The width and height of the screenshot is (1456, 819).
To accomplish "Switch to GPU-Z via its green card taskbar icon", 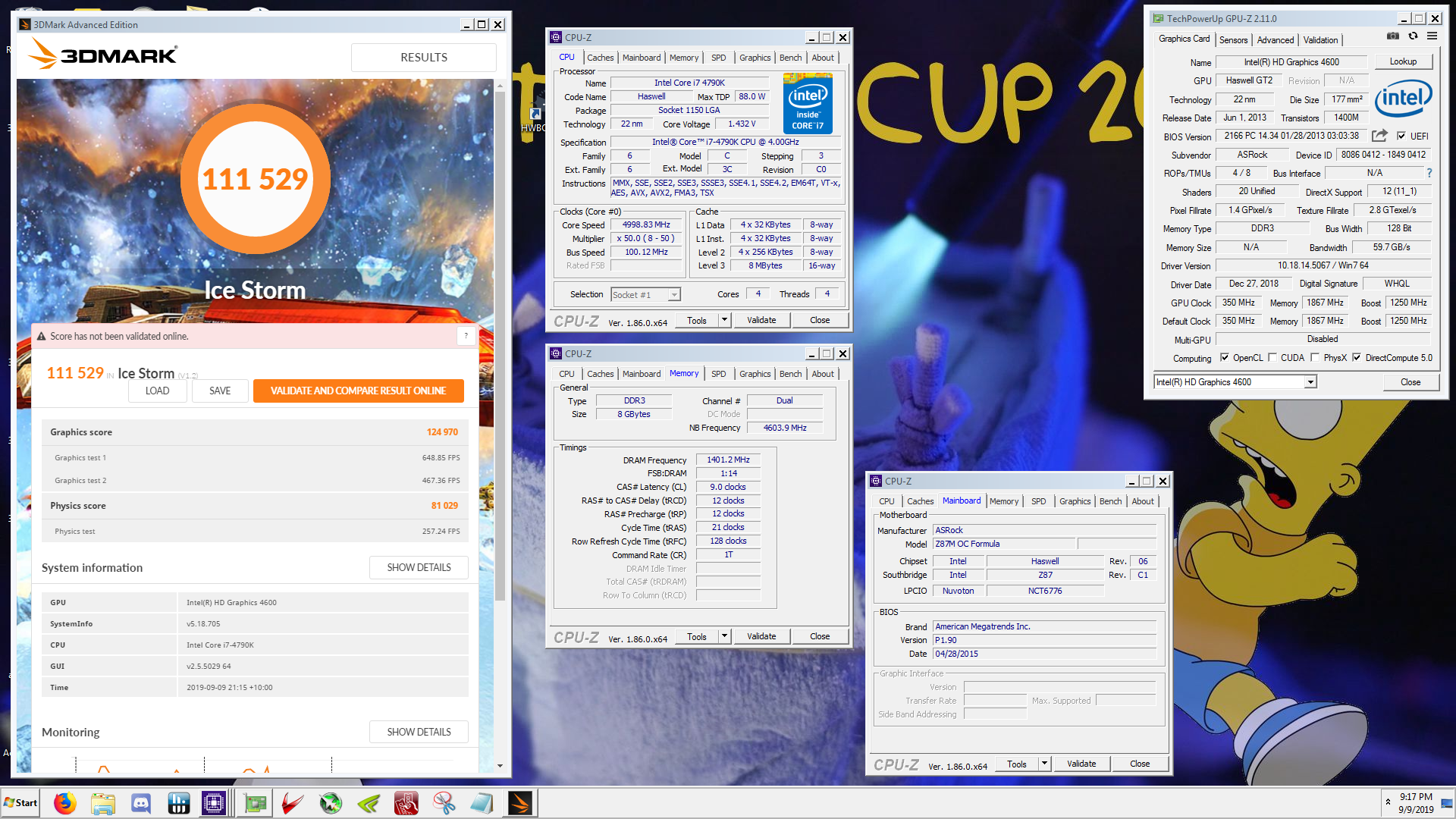I will [256, 803].
